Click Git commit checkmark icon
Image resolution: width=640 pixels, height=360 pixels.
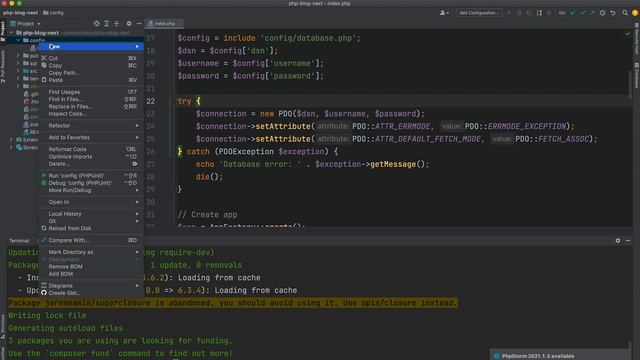(583, 13)
